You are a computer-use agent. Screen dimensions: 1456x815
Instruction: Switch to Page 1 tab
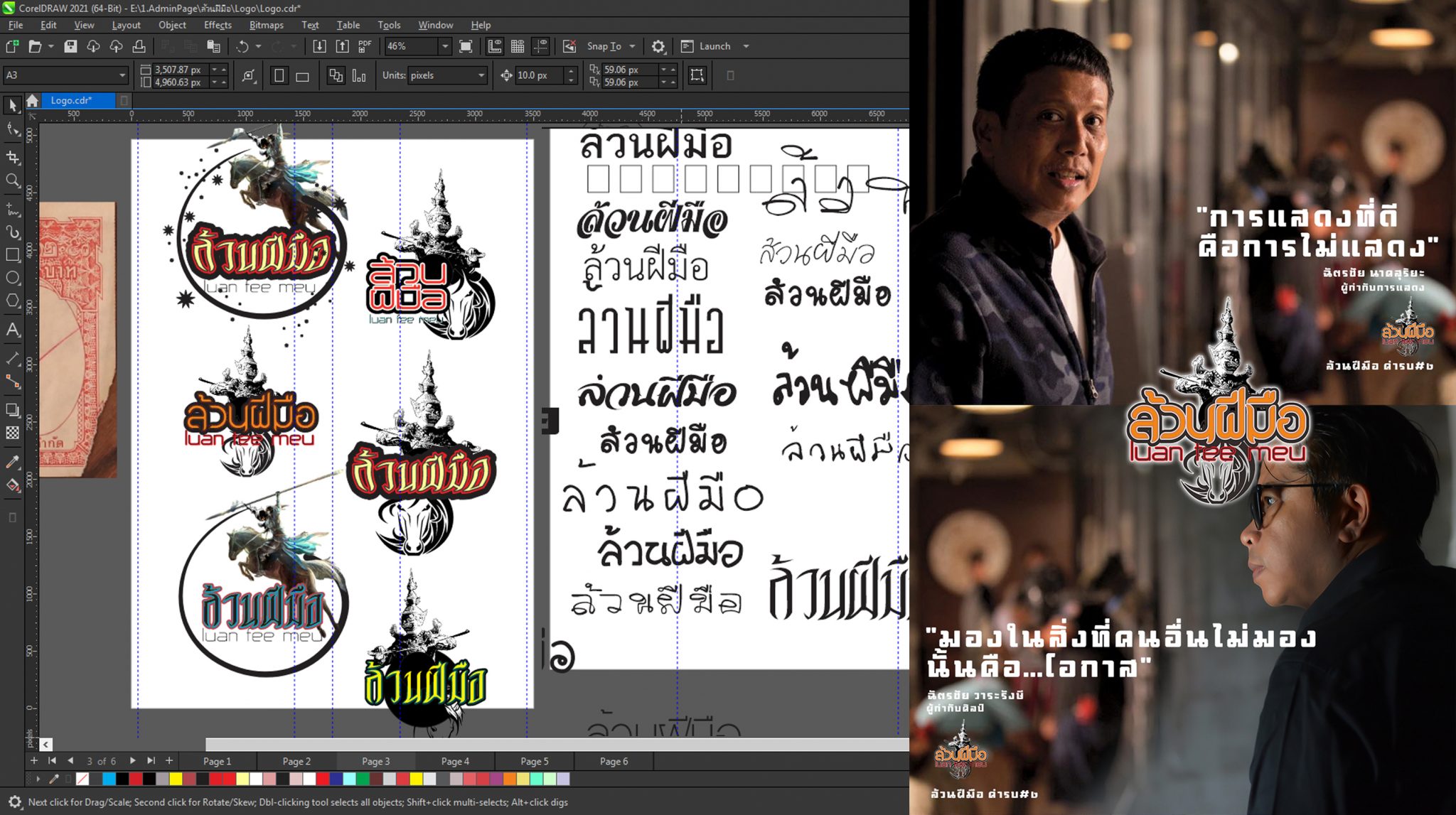[217, 761]
